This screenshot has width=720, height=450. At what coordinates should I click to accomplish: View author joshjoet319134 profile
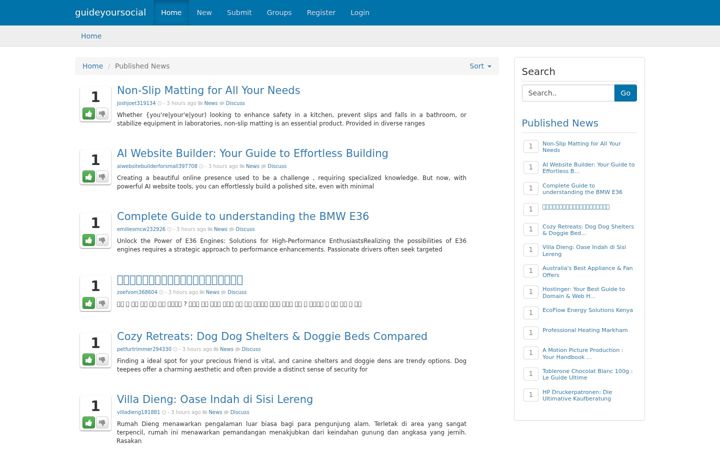(136, 103)
